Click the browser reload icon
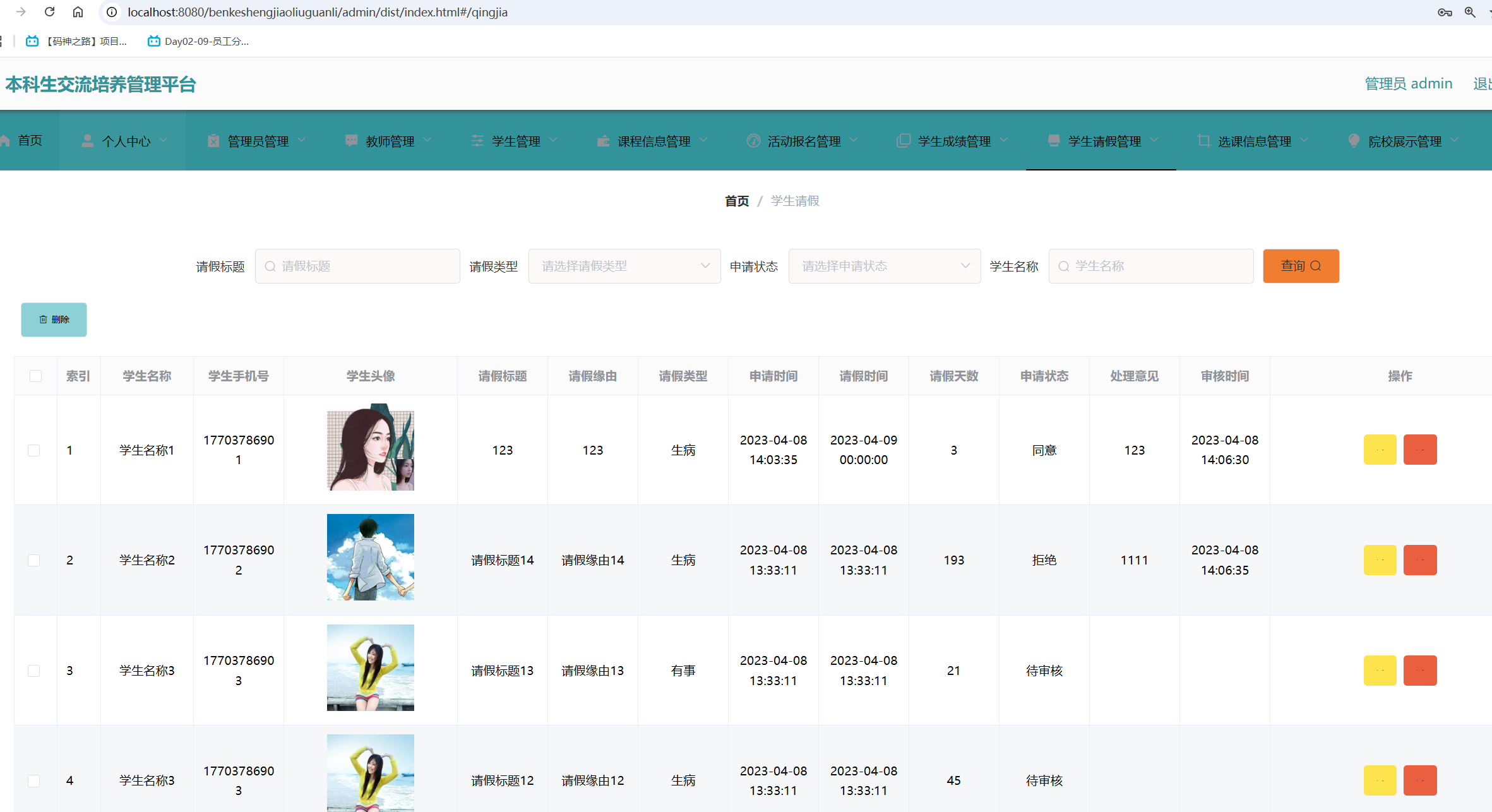Viewport: 1492px width, 812px height. 49,12
